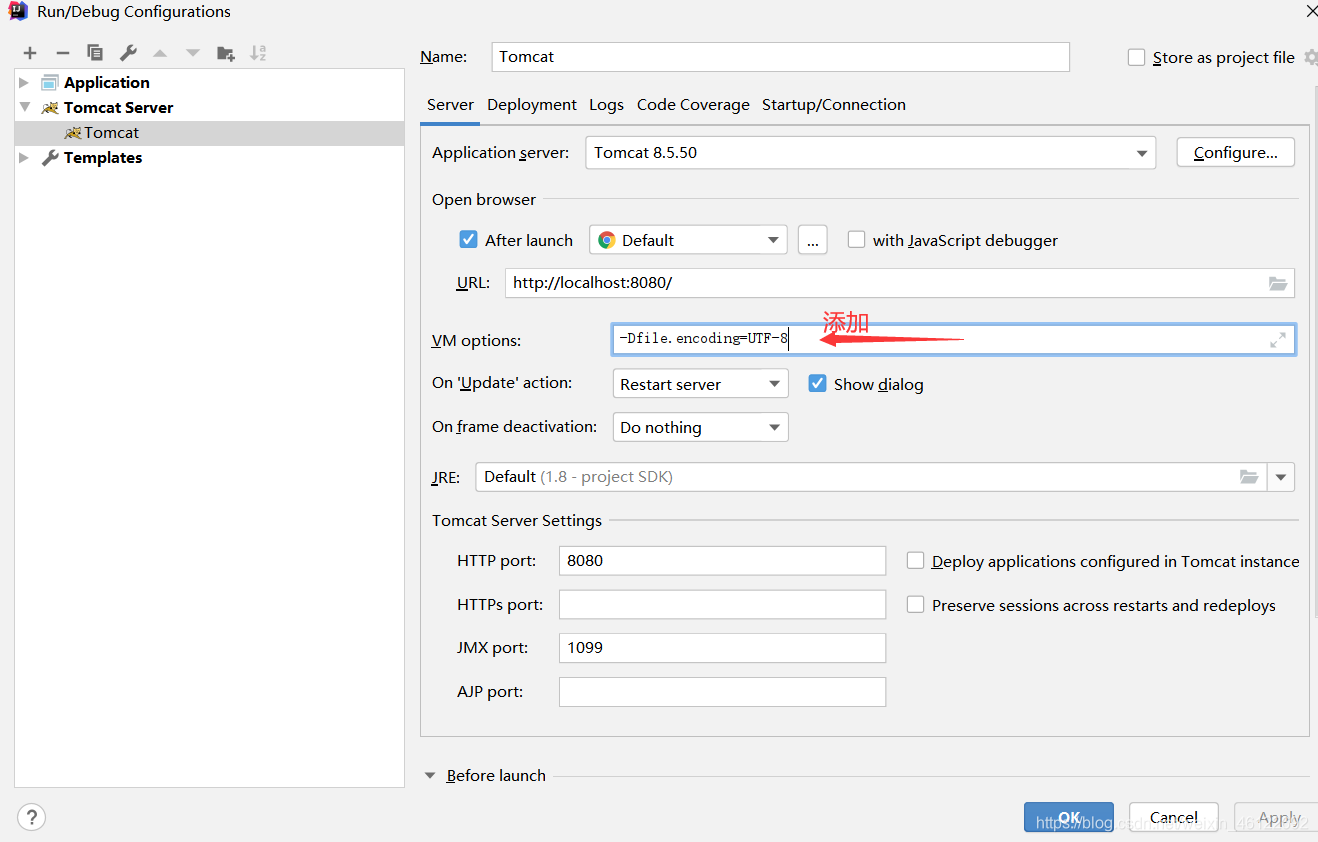Open the On 'Update' action Restart server dropdown

tap(700, 384)
